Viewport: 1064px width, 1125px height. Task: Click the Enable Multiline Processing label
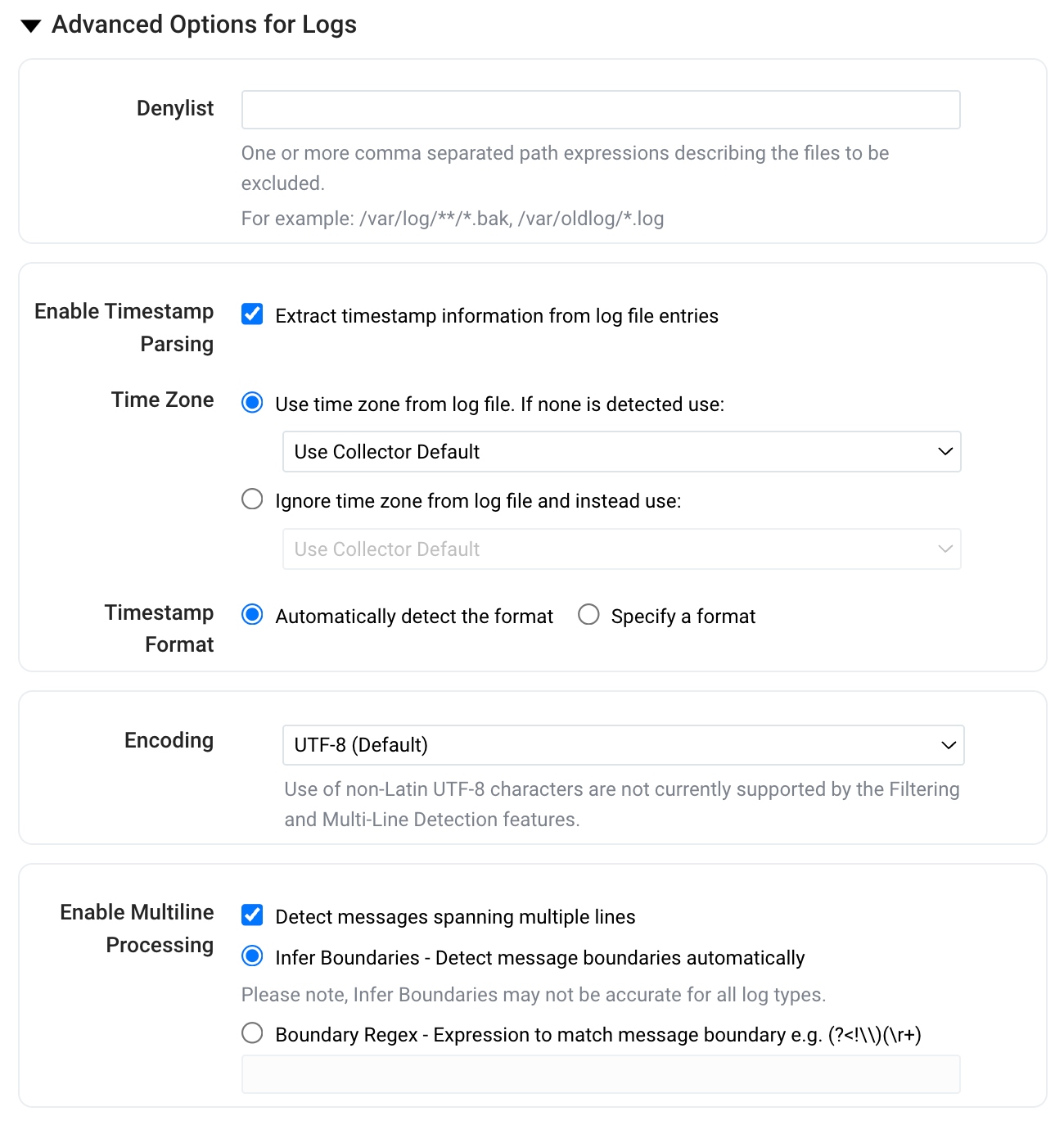136,928
